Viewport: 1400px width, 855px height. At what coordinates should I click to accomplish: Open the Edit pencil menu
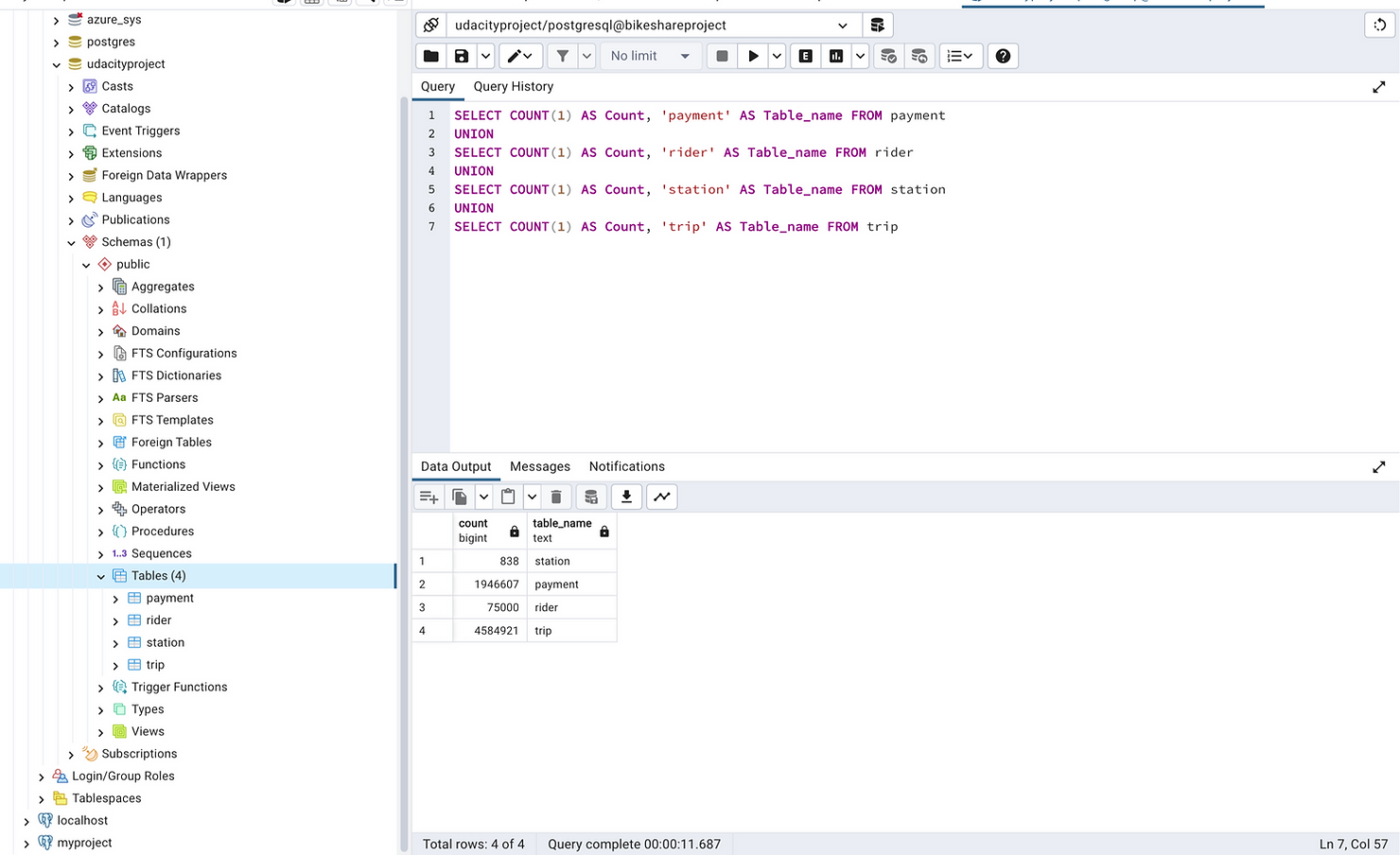[520, 56]
